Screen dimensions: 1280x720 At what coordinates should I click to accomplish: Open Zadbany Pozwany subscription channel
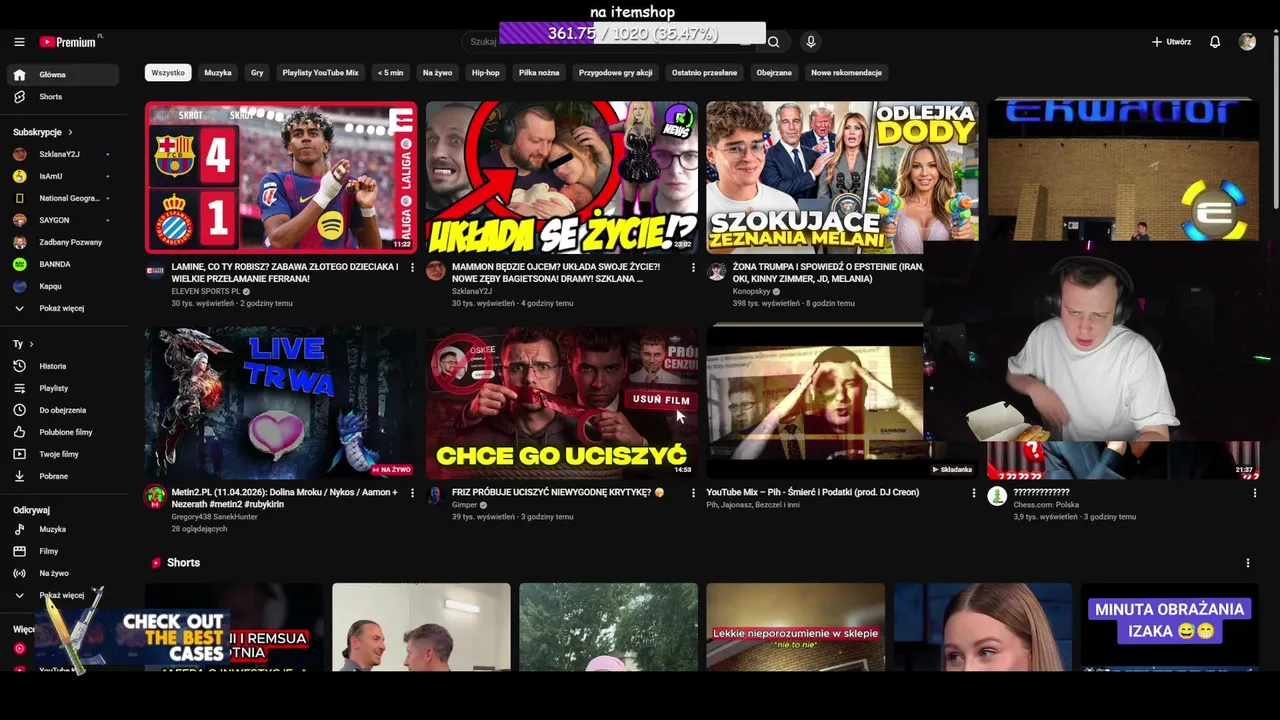(x=63, y=242)
